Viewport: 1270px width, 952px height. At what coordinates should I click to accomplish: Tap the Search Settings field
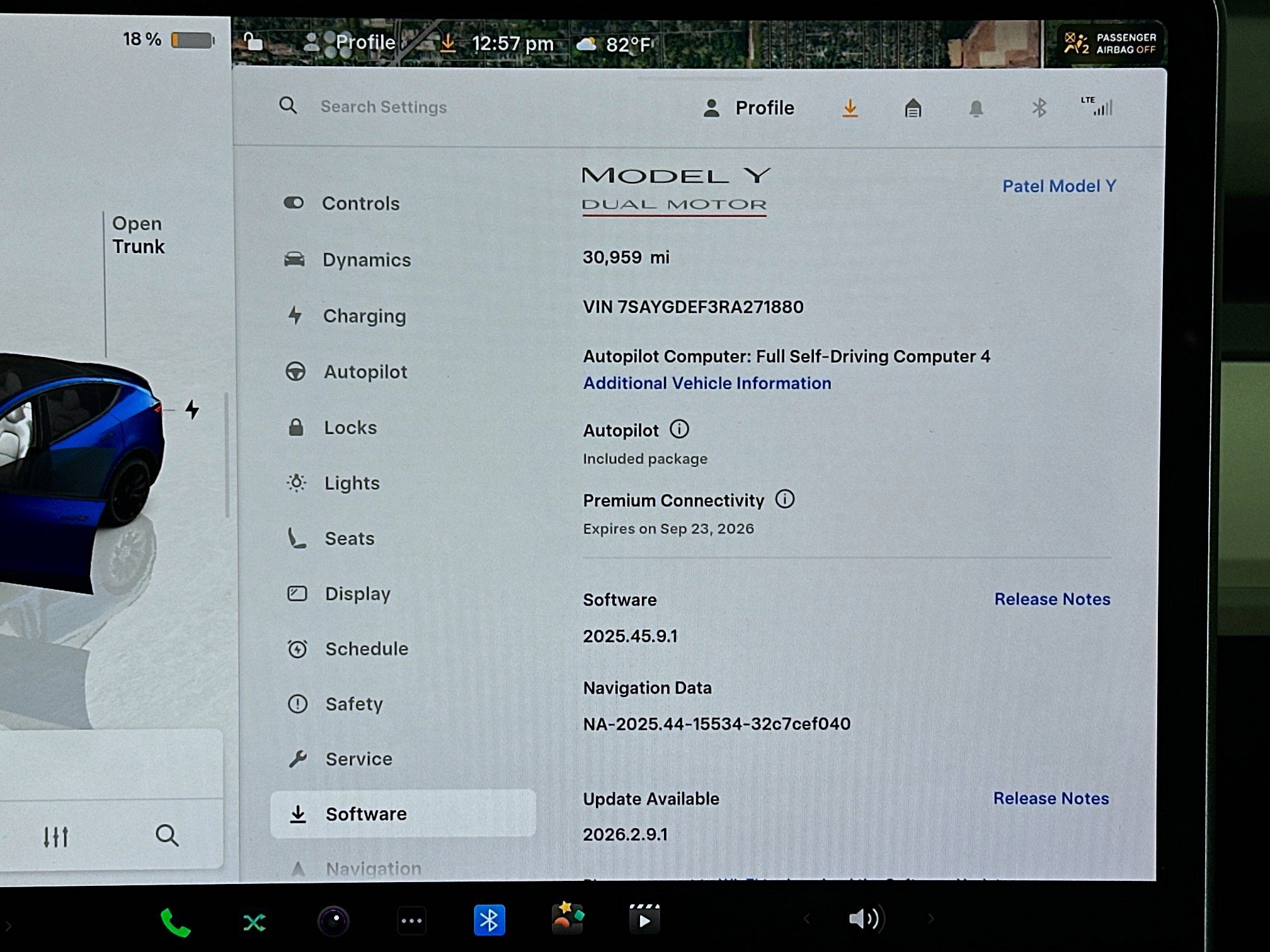point(384,106)
